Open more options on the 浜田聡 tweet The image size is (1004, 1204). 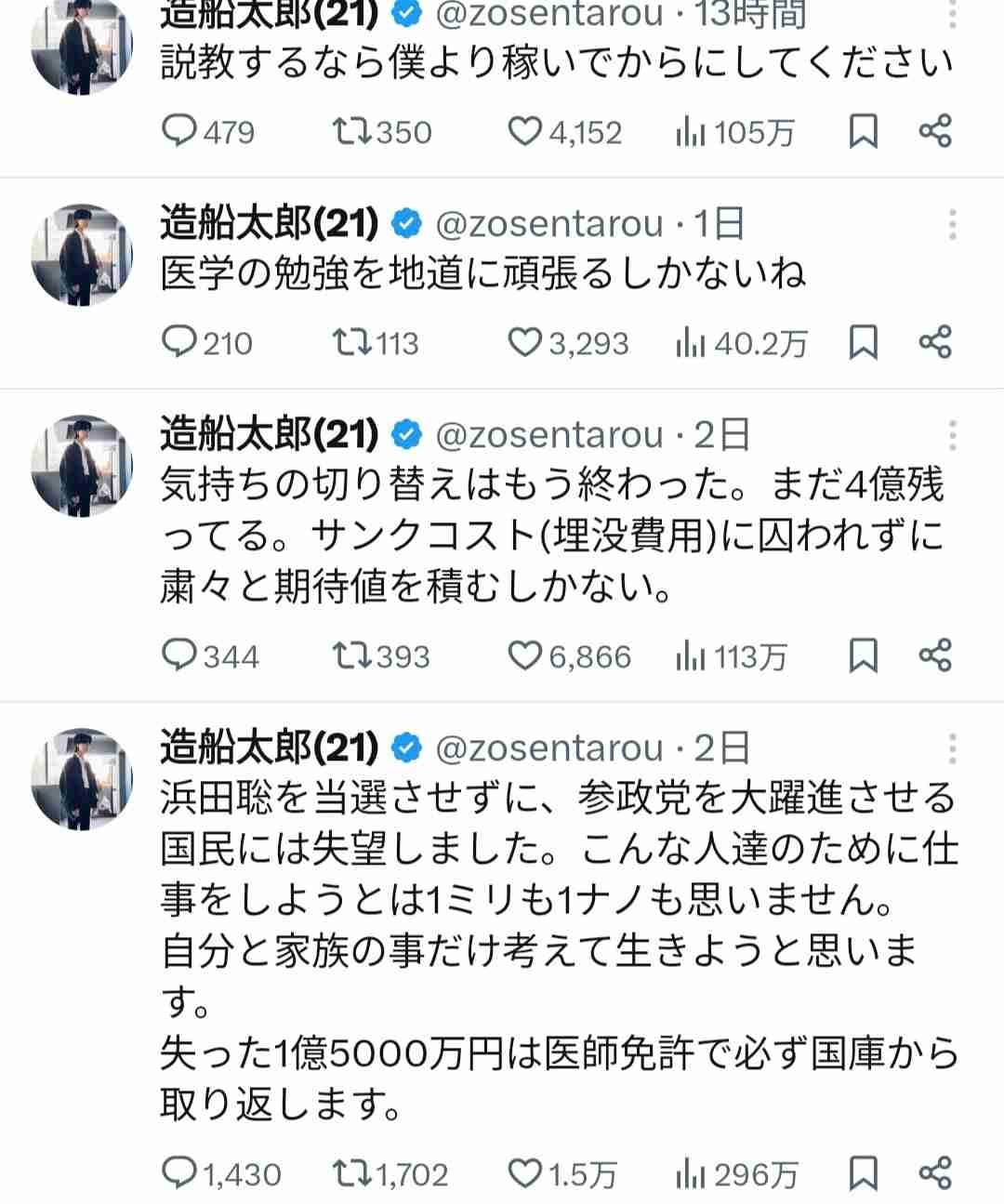952,748
